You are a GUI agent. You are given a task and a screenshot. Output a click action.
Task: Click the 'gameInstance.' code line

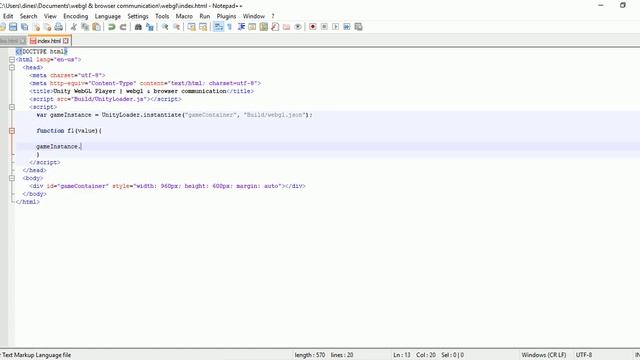(59, 147)
